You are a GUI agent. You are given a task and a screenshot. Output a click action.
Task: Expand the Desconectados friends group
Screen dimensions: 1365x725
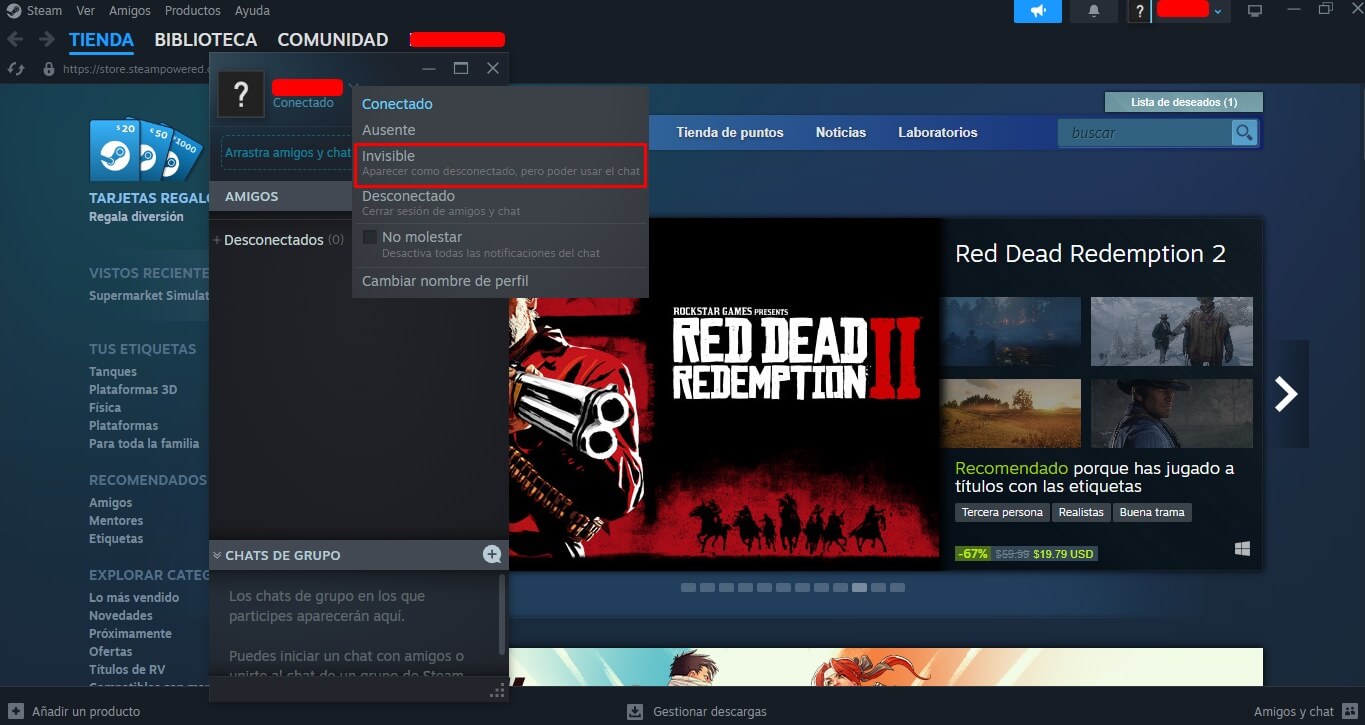pos(217,240)
